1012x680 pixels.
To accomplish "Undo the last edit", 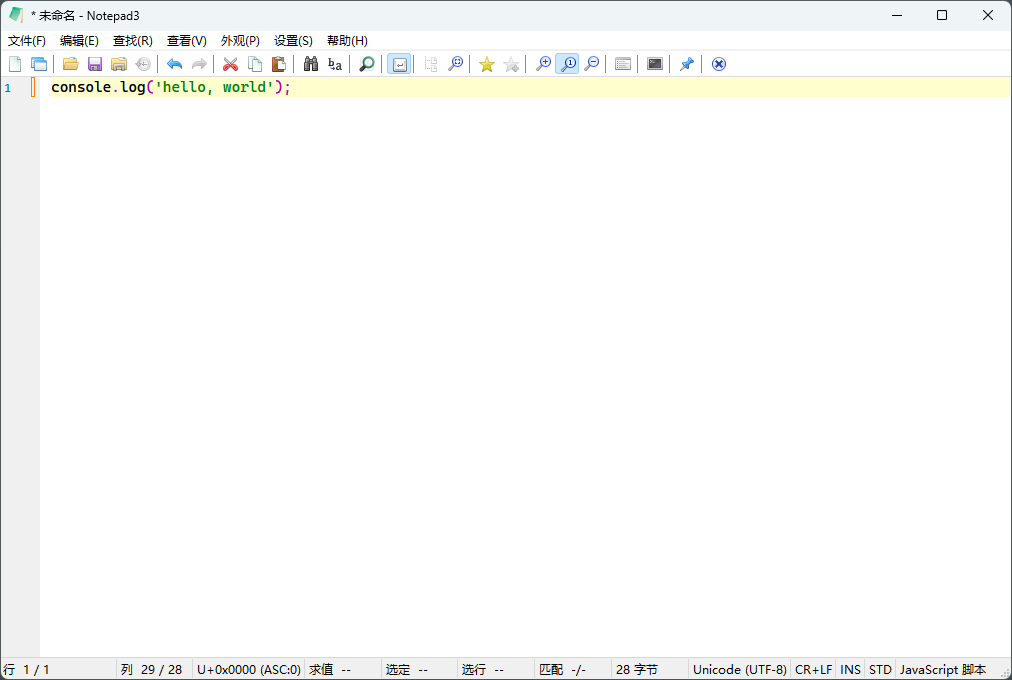I will [174, 64].
